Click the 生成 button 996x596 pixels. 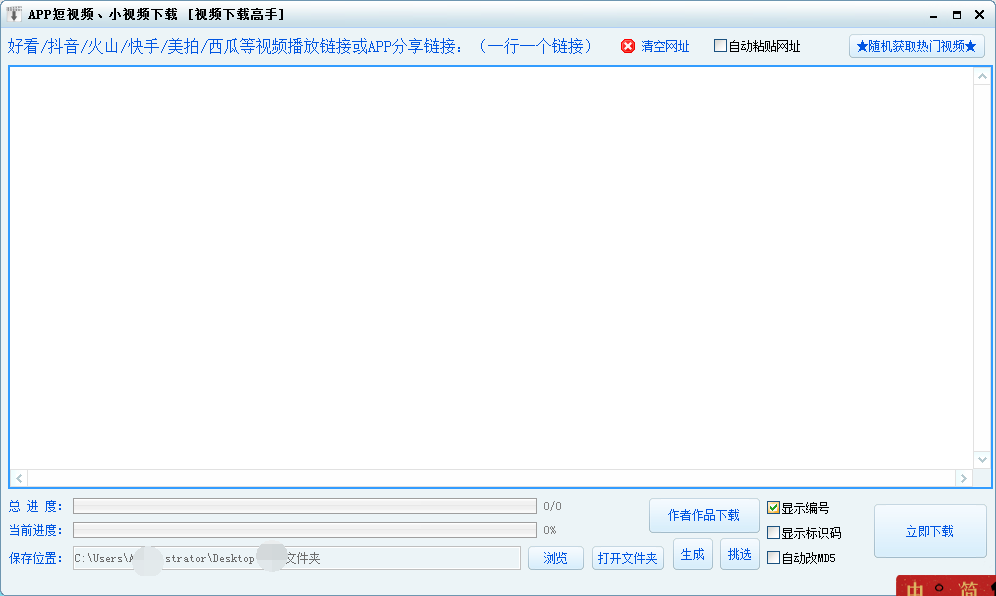692,555
